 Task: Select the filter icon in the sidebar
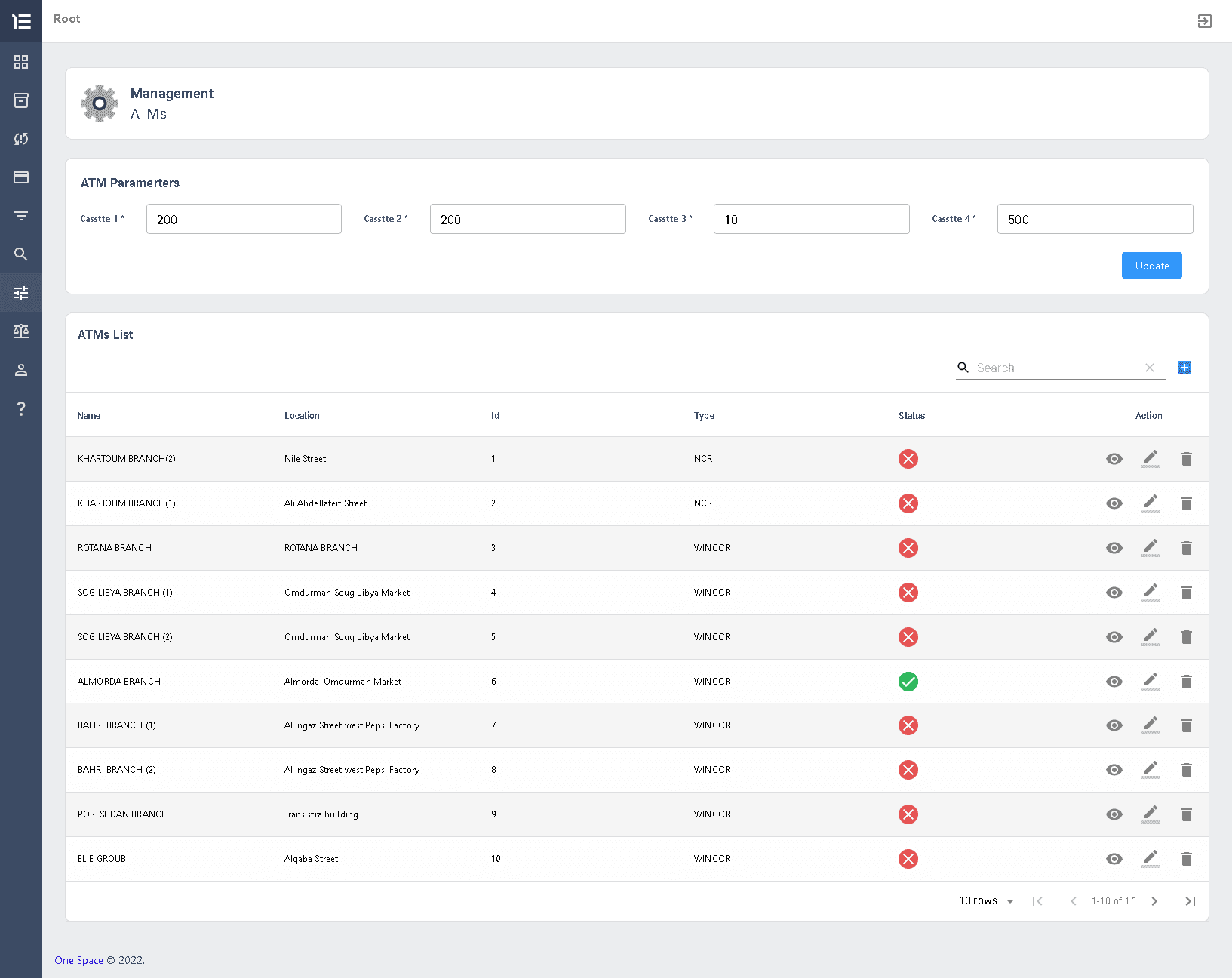pyautogui.click(x=21, y=216)
